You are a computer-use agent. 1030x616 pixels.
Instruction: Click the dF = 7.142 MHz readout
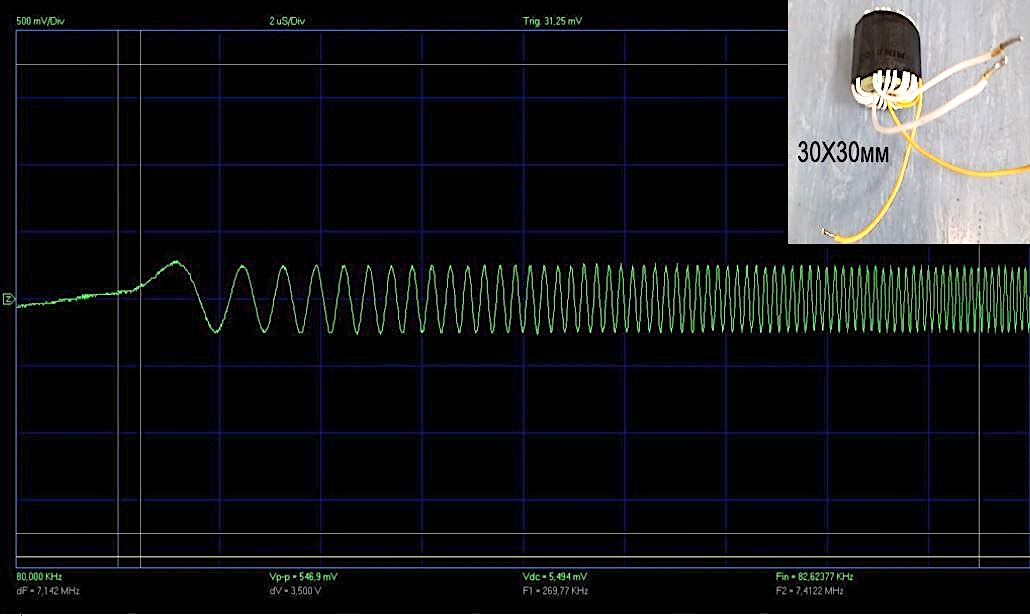(42, 591)
